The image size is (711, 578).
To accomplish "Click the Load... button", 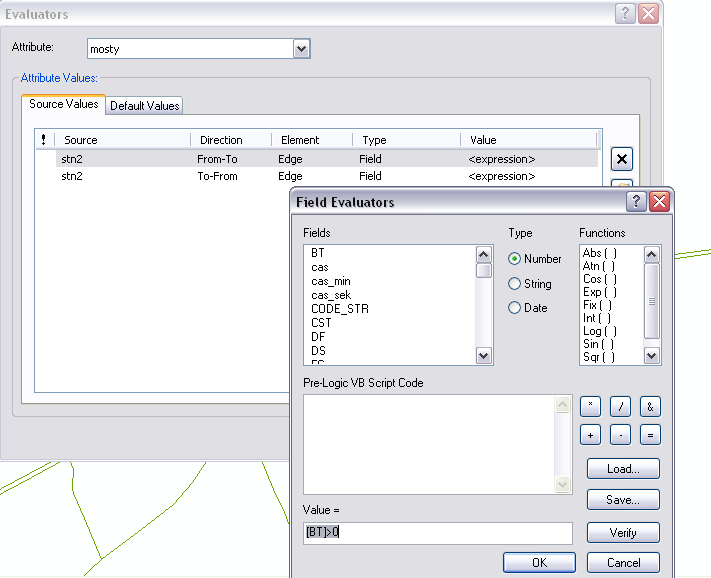I will 623,469.
